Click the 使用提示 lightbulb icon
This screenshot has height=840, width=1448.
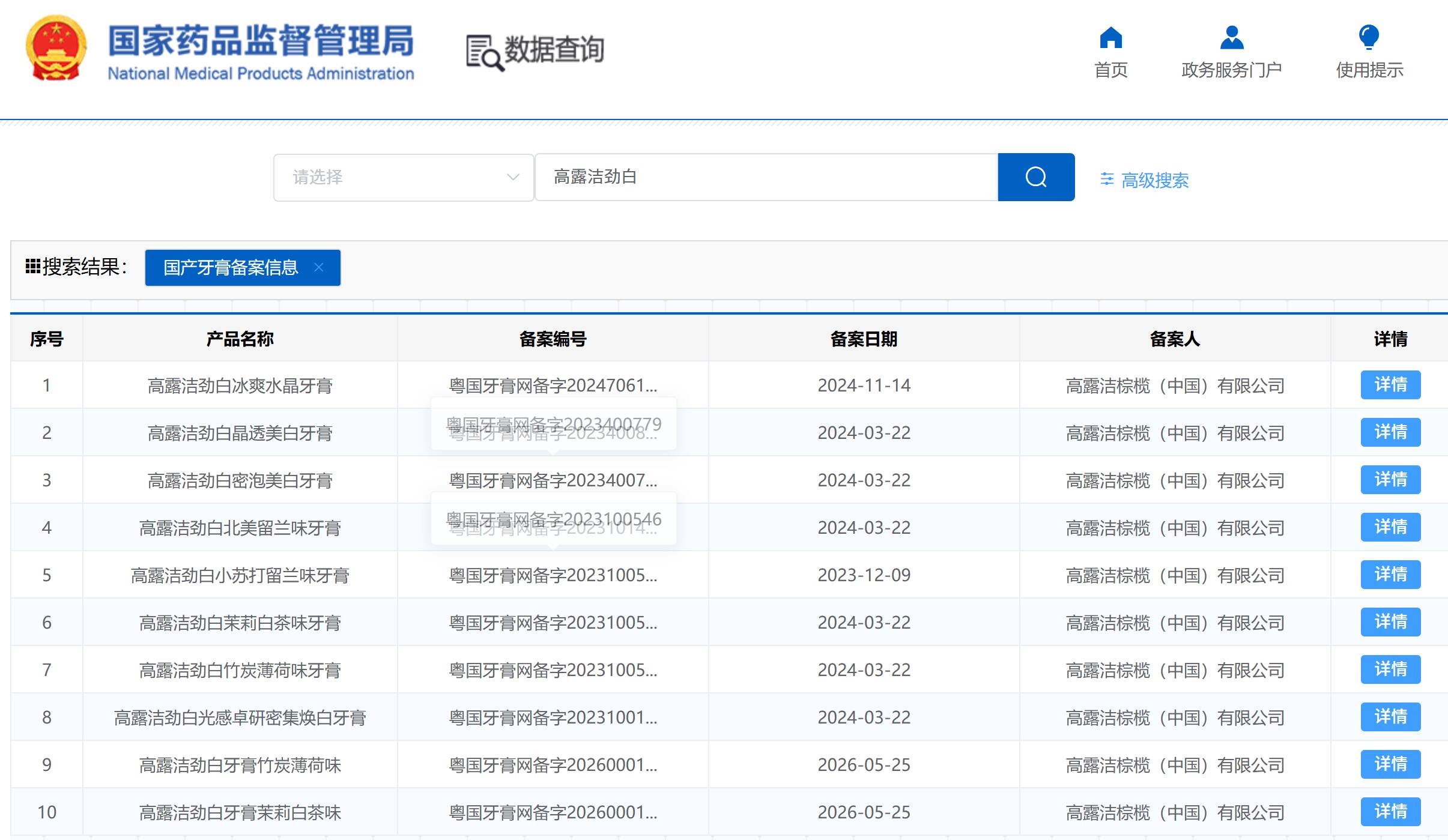[1369, 37]
